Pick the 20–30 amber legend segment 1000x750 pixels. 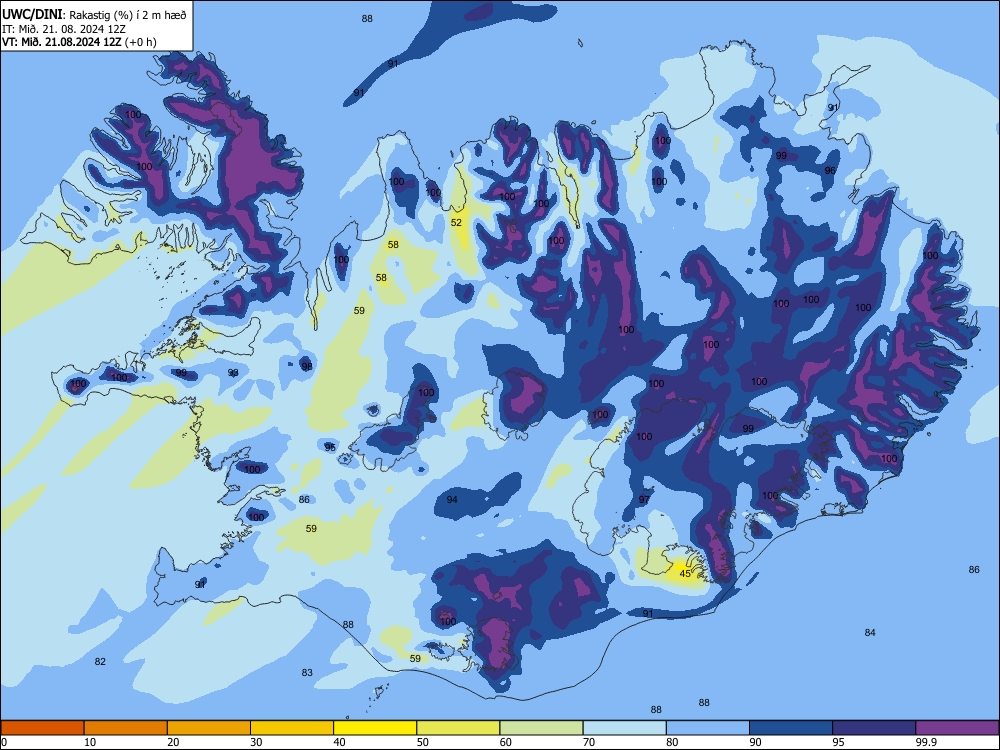[x=209, y=728]
